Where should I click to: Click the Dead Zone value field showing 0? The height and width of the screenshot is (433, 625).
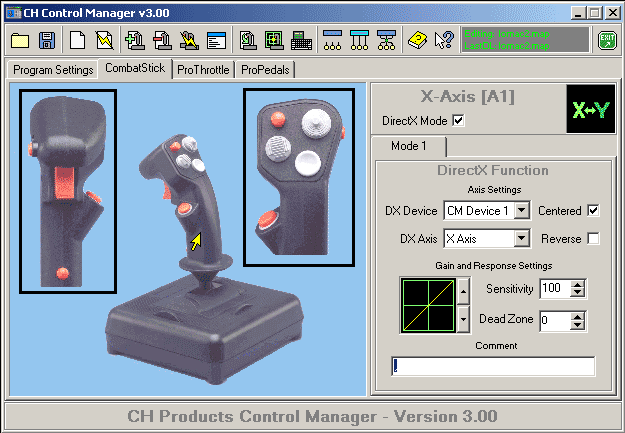(x=555, y=320)
